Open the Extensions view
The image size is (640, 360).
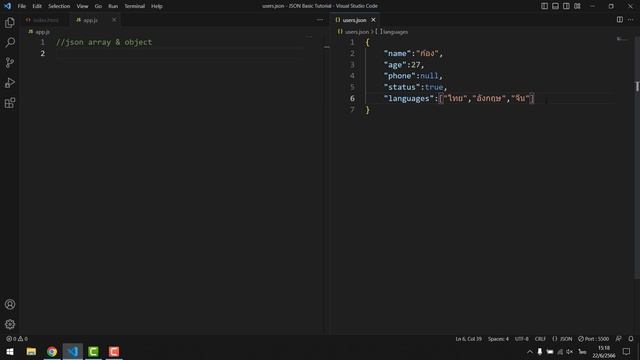(10, 102)
